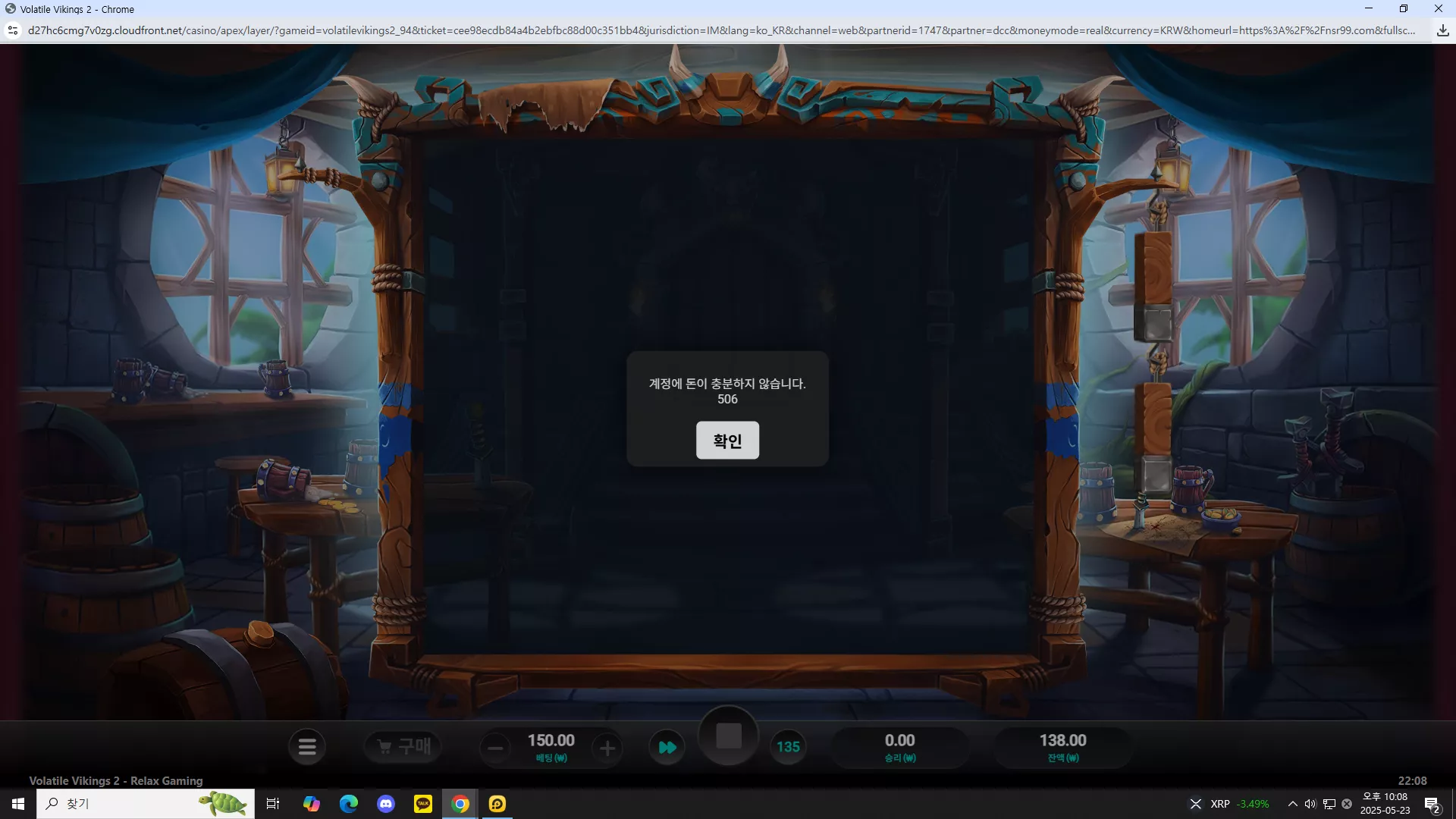Open the notification center icon

1432,805
